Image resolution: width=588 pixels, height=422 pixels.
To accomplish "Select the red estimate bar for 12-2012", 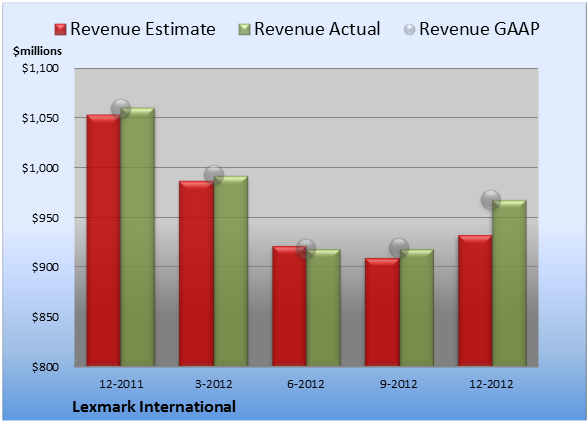I will (475, 300).
